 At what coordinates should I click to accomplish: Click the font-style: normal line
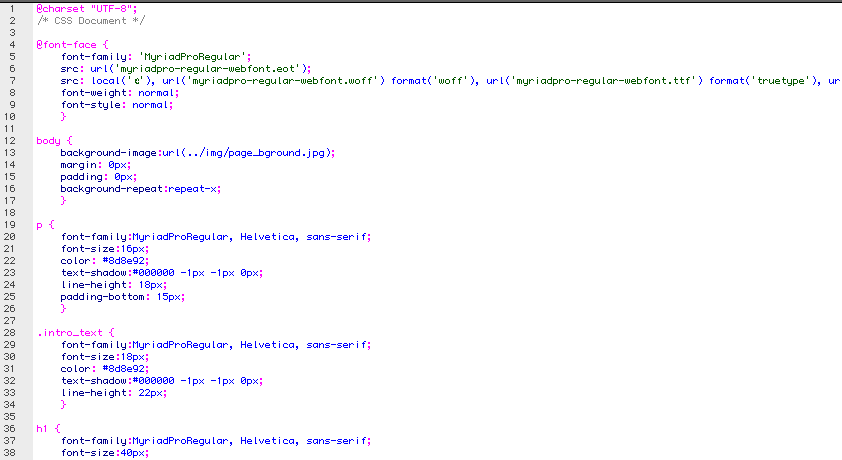117,105
